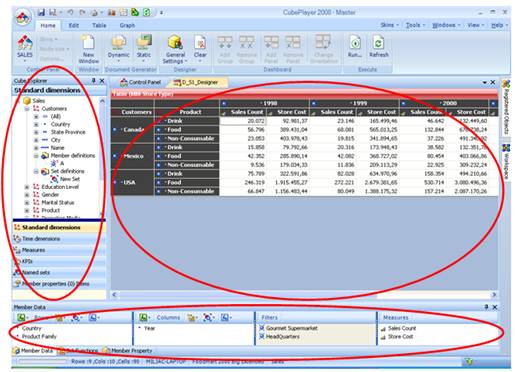Screen dimensions: 515x372
Task: Switch to the Control Panel document tab
Action: (x=141, y=82)
